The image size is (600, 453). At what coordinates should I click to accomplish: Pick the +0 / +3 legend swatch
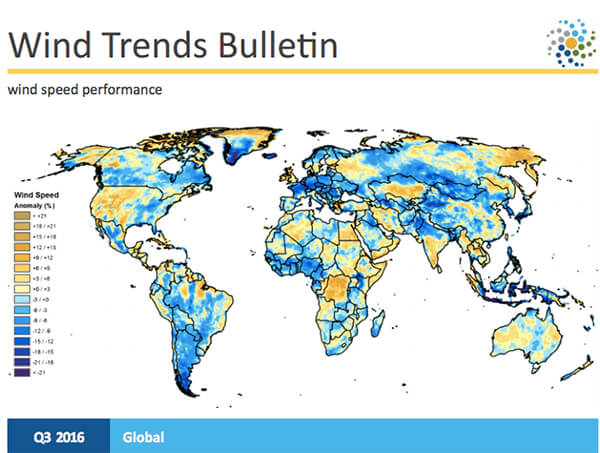[22, 290]
